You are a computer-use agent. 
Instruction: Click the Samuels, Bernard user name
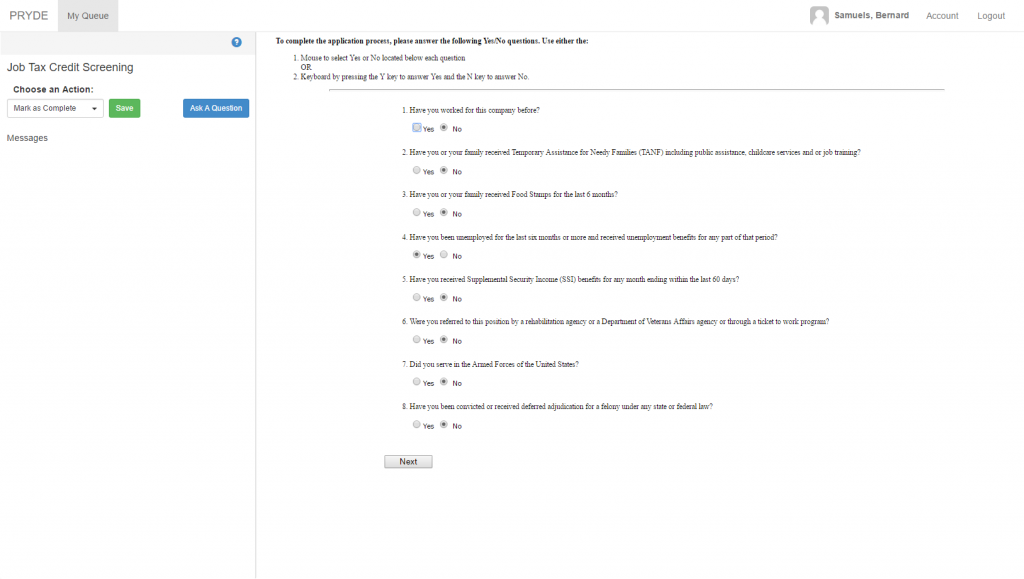[x=871, y=16]
